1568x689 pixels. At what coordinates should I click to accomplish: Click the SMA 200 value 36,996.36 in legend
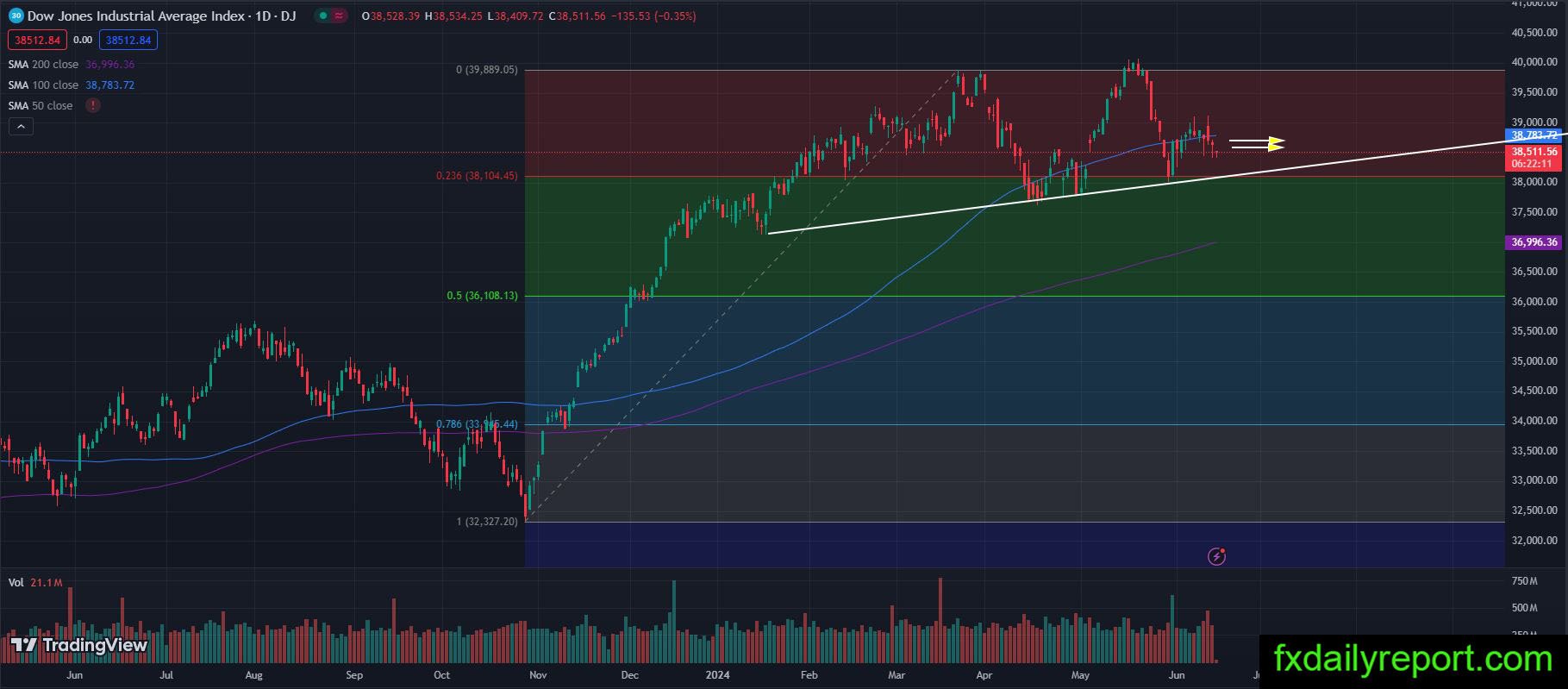click(110, 65)
